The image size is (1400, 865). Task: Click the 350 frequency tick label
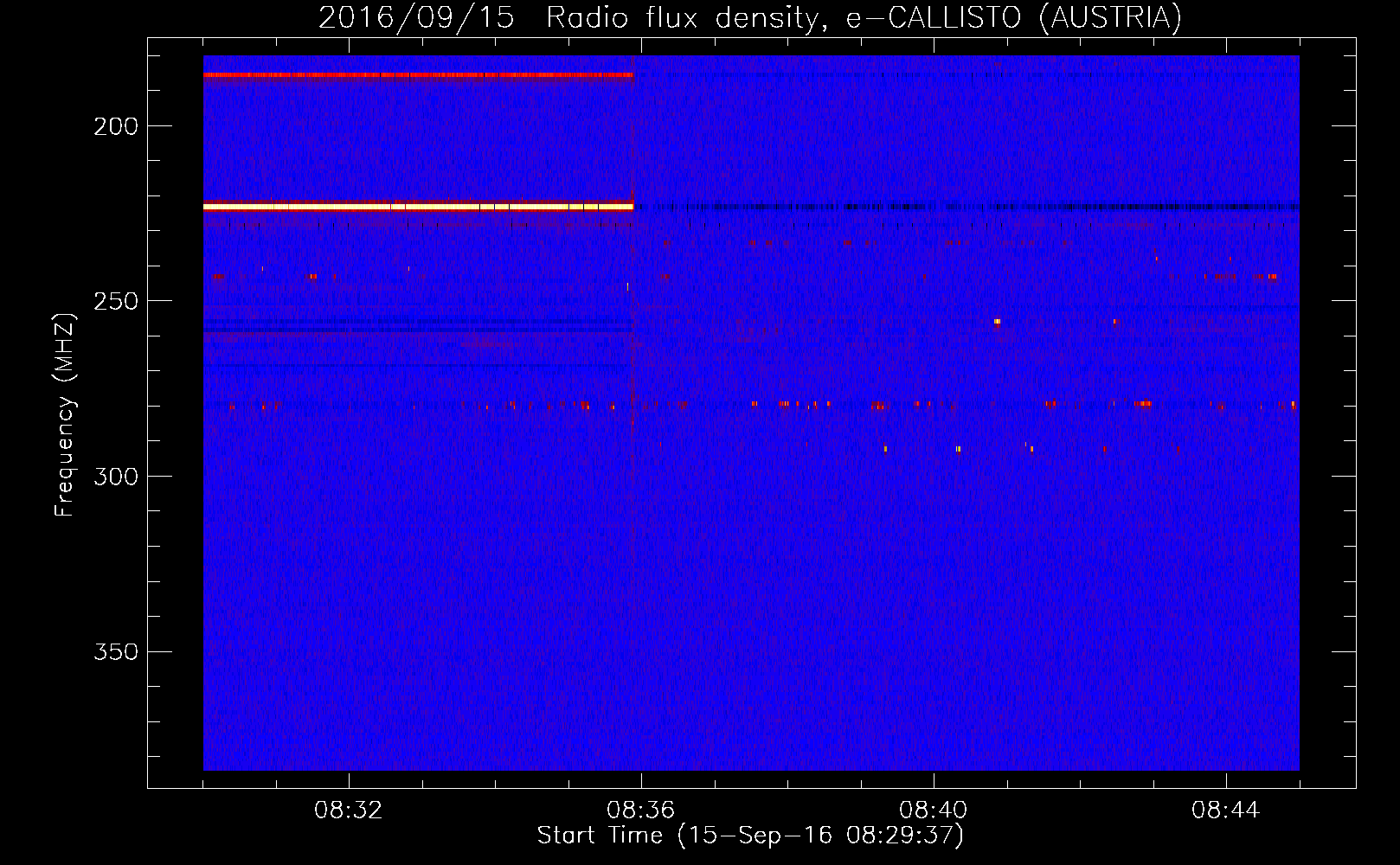click(116, 651)
